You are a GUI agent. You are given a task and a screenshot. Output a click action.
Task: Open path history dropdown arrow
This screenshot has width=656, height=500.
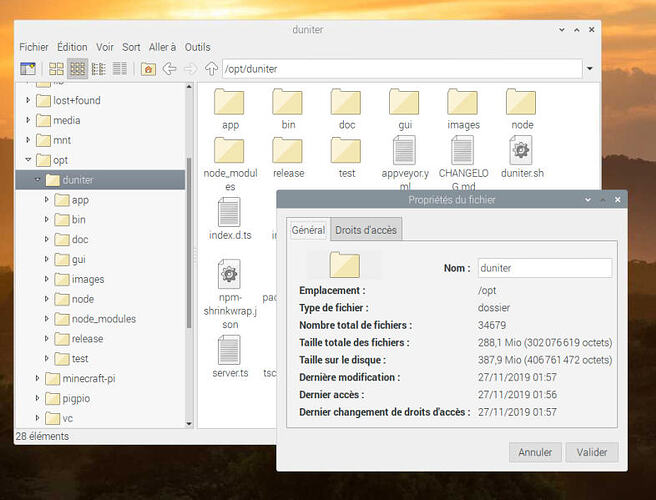(590, 69)
